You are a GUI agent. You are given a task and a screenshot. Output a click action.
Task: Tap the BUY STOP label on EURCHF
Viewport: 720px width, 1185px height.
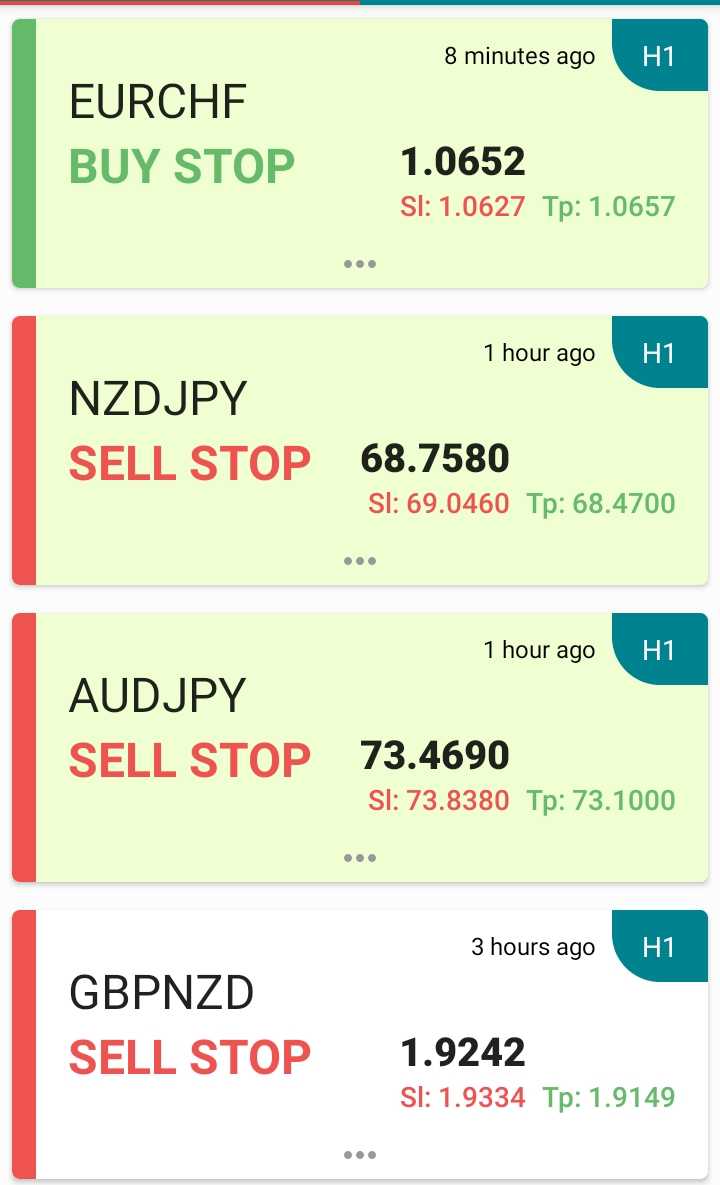tap(182, 166)
